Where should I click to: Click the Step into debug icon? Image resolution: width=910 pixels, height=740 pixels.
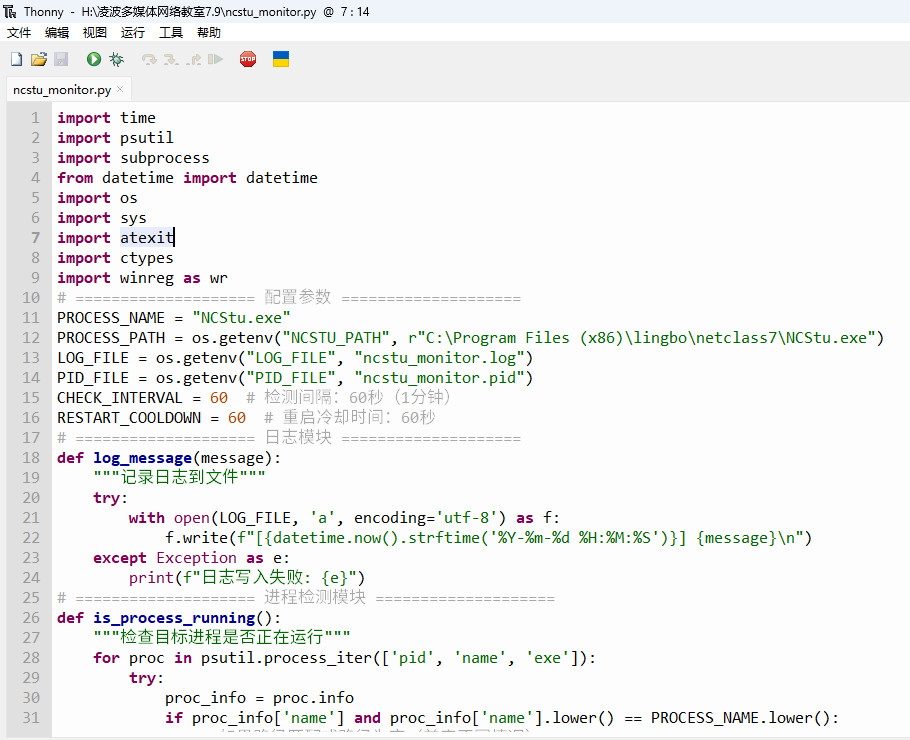[x=172, y=60]
